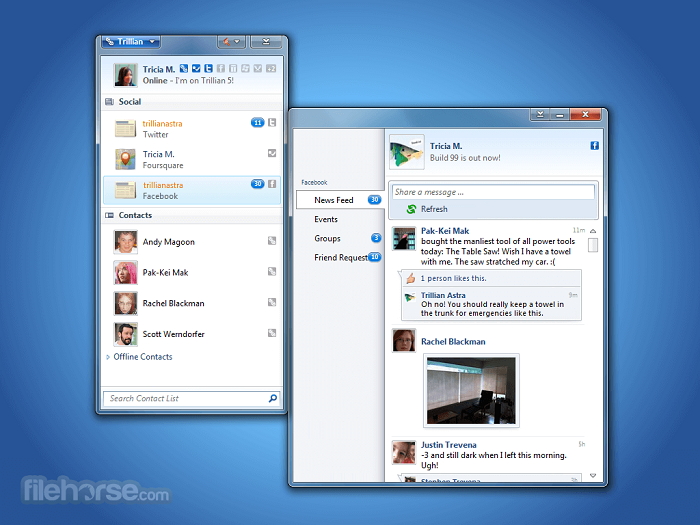
Task: Open the Events section
Action: (326, 219)
